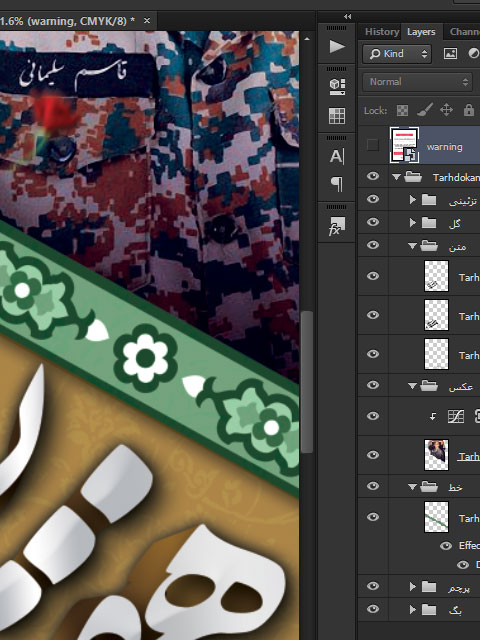The height and width of the screenshot is (640, 480).
Task: Open the Kind filter dropdown
Action: tap(397, 54)
